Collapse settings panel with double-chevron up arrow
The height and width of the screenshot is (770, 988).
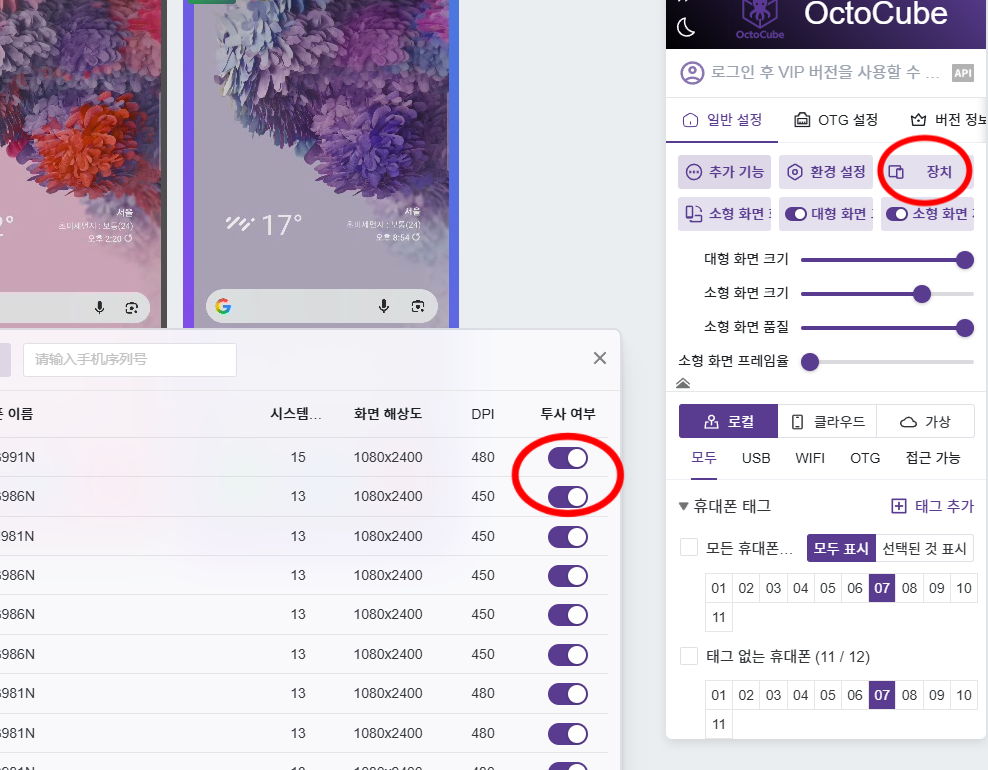[x=683, y=383]
